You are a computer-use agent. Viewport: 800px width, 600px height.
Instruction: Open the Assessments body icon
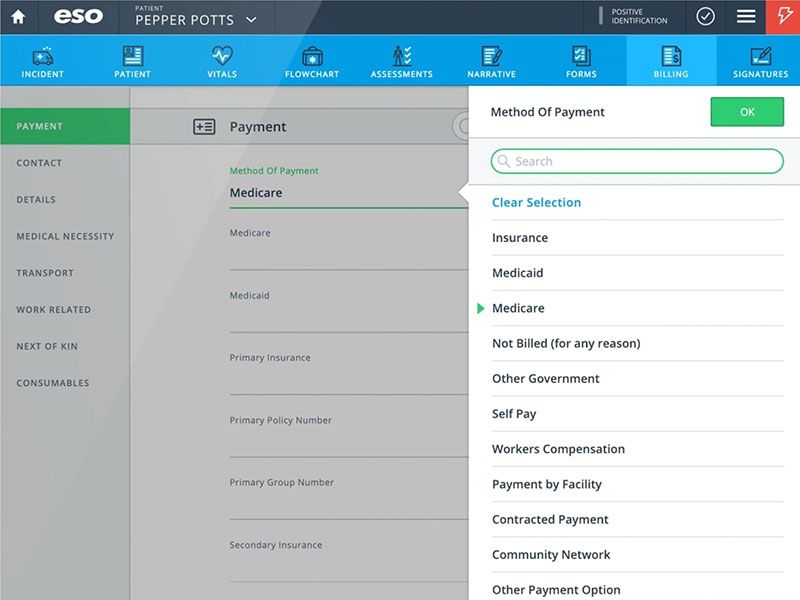tap(401, 58)
